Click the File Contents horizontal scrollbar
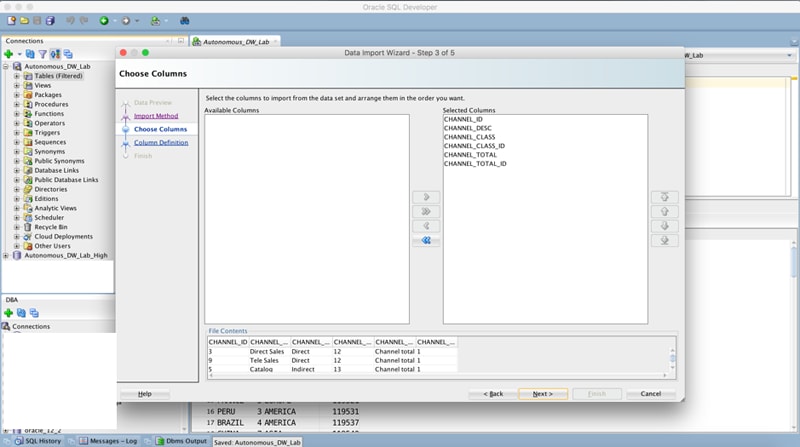Viewport: 800px width, 447px height. [439, 376]
